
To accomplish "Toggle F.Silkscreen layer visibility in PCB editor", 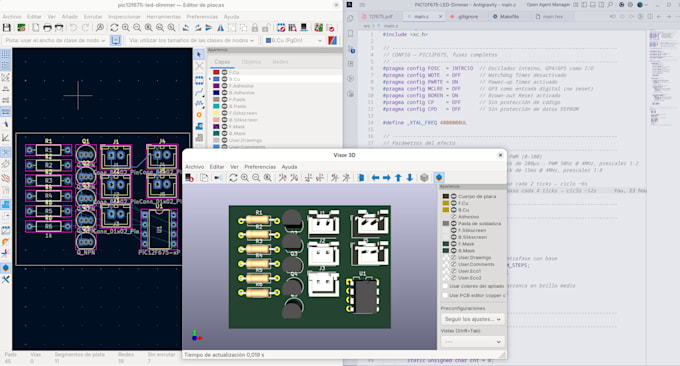I will [x=225, y=113].
